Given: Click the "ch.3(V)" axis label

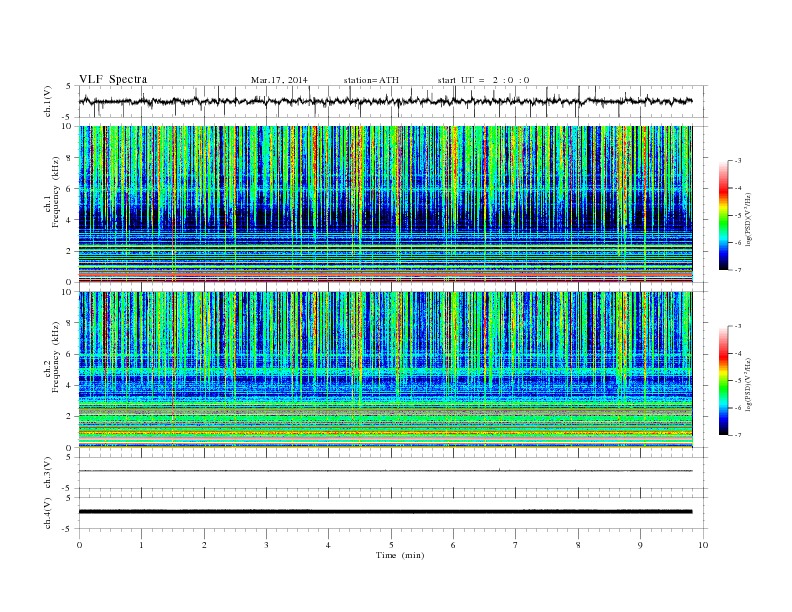Looking at the screenshot, I should [48, 473].
